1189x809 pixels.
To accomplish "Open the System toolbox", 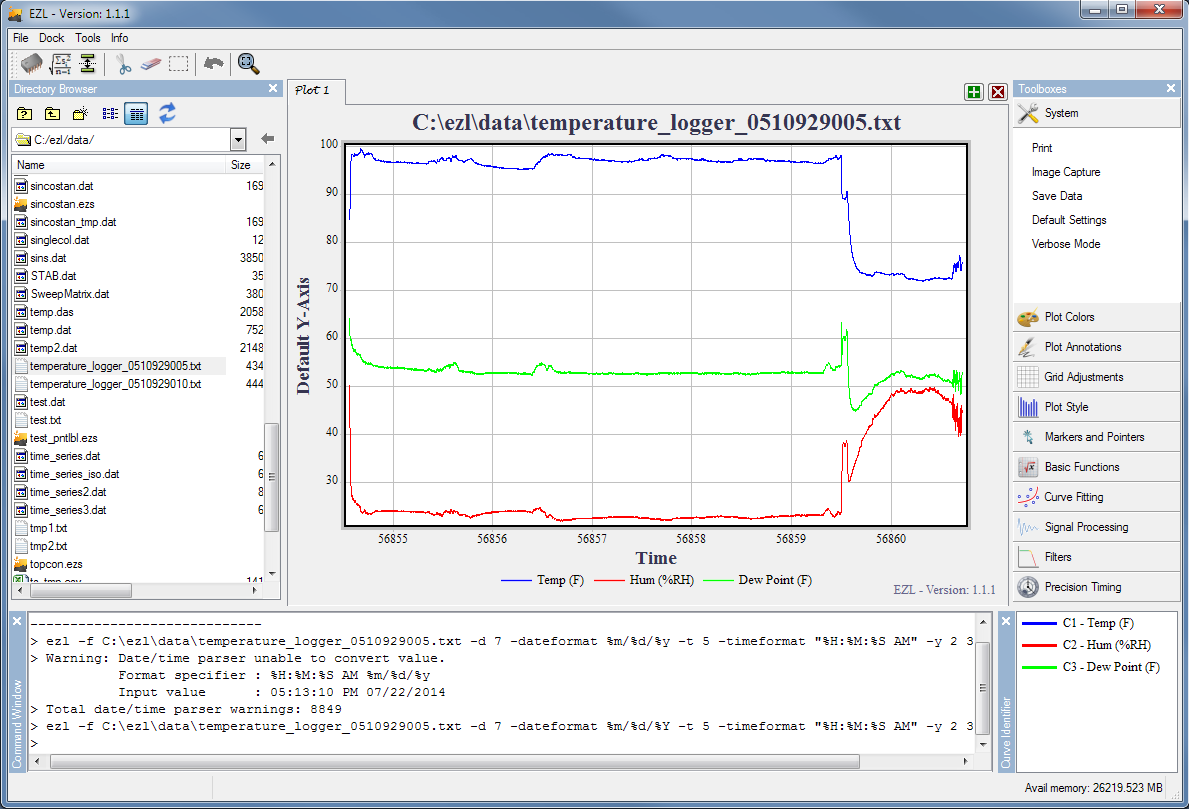I will click(1096, 113).
